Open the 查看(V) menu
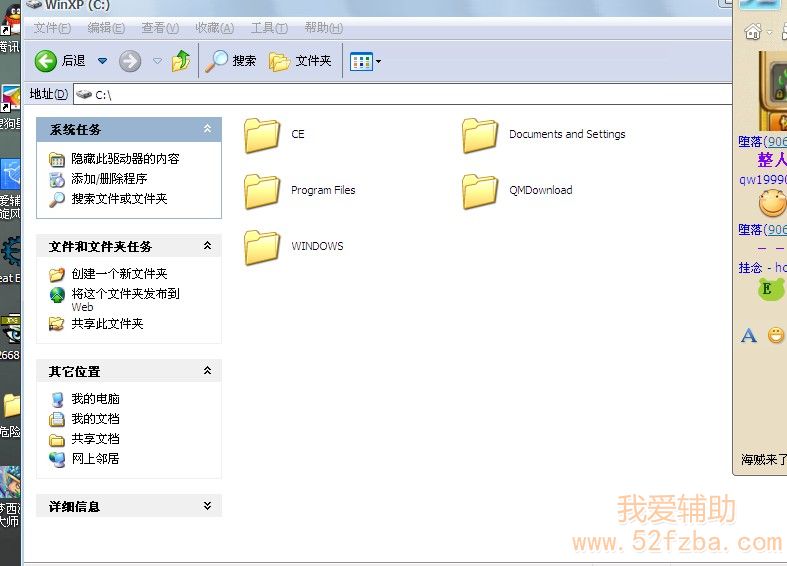787x566 pixels. click(160, 28)
